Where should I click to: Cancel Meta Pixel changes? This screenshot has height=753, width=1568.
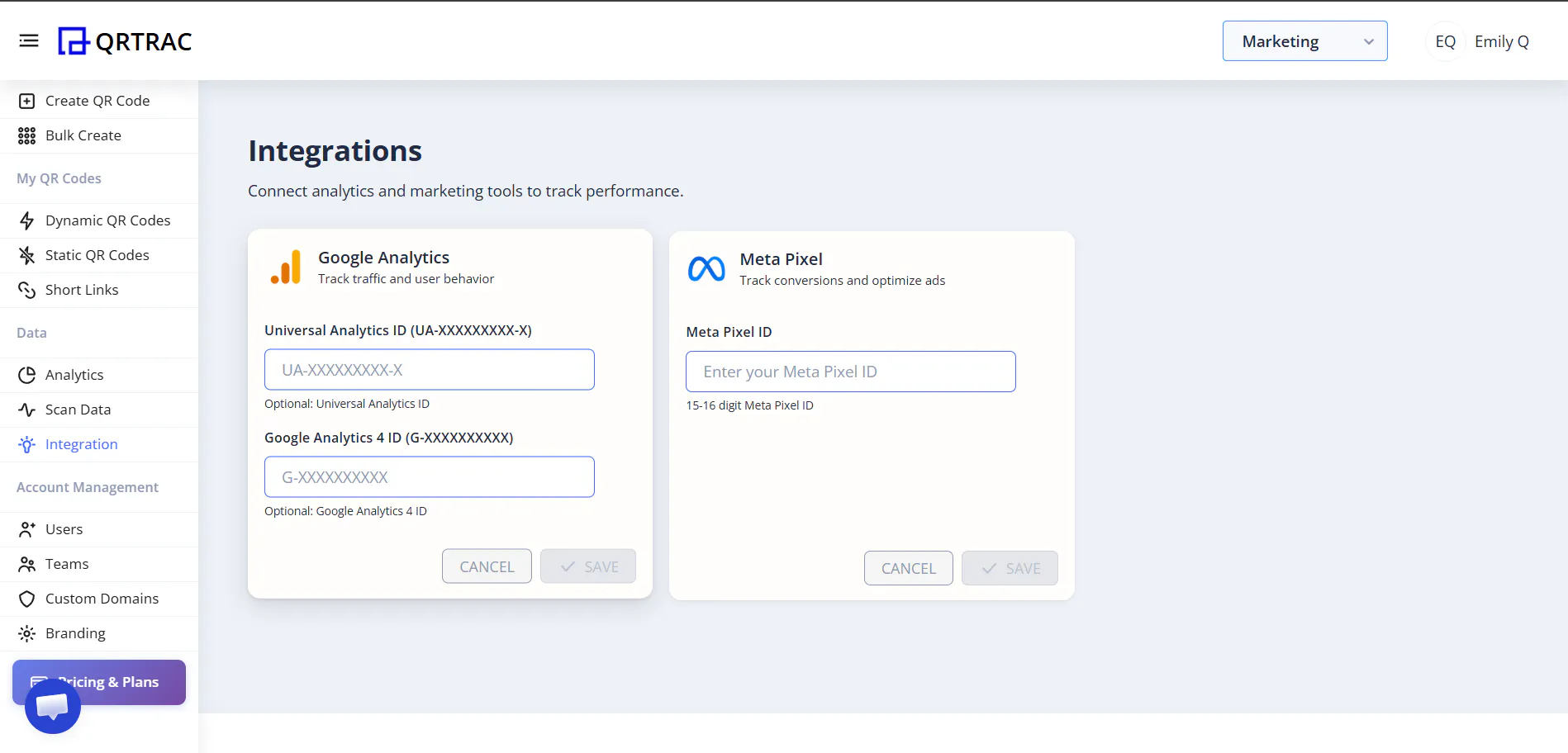pyautogui.click(x=909, y=568)
